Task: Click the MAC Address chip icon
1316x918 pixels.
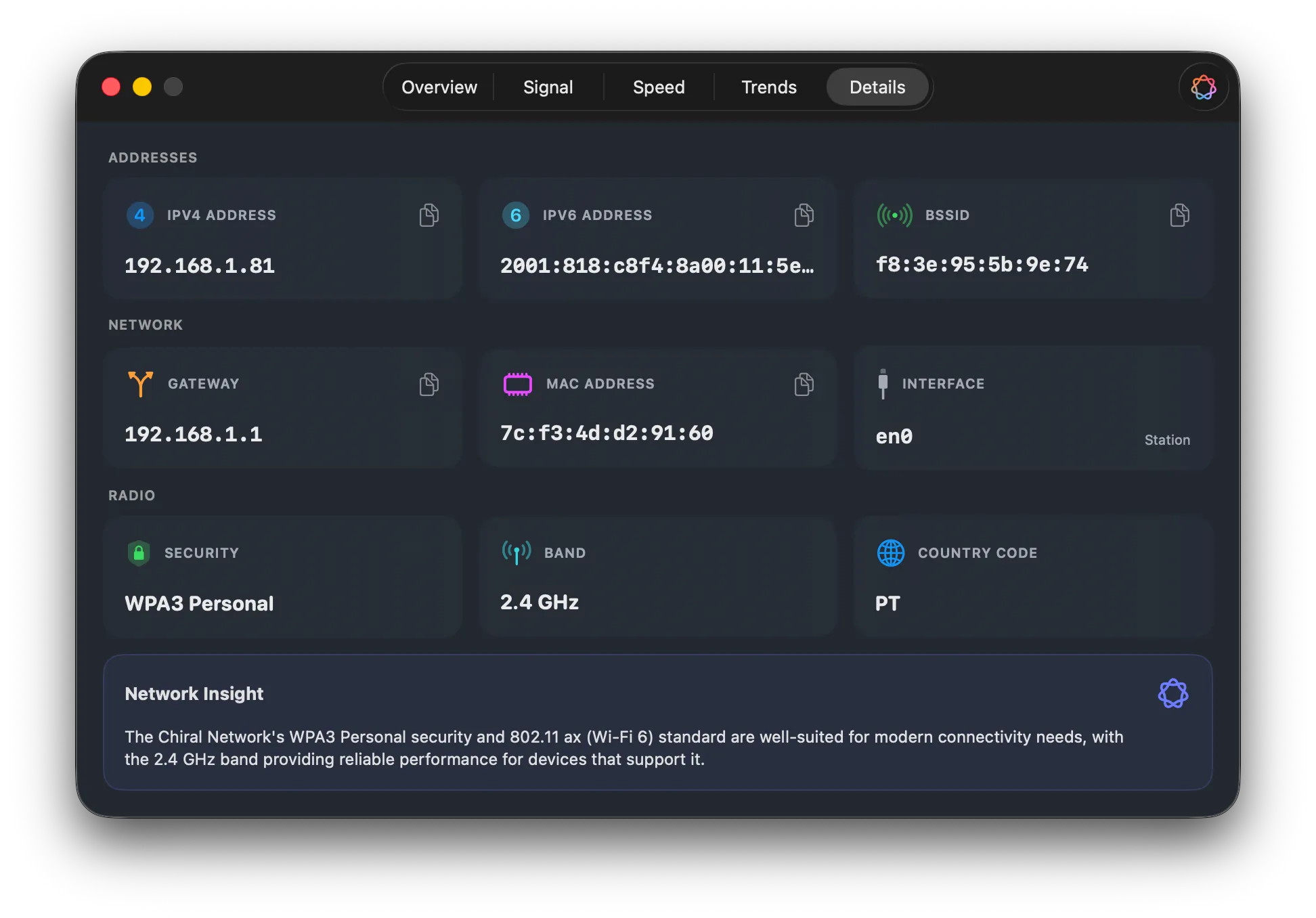Action: click(x=517, y=384)
